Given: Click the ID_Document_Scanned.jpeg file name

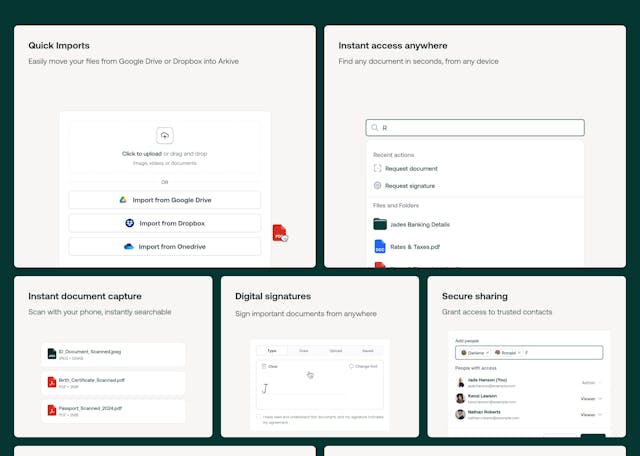Looking at the screenshot, I should click(90, 351).
